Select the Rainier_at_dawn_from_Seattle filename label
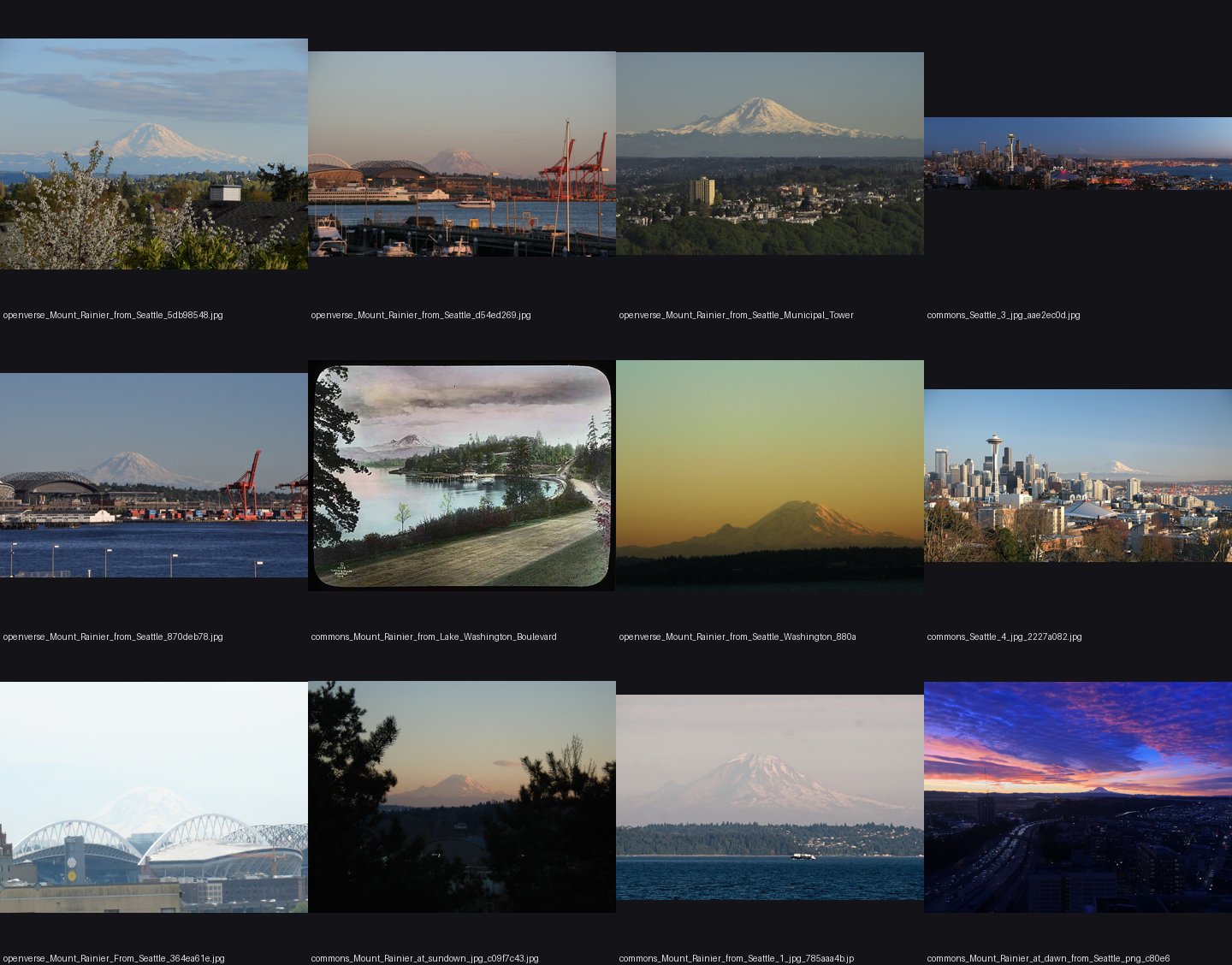This screenshot has height=965, width=1232. [1048, 959]
